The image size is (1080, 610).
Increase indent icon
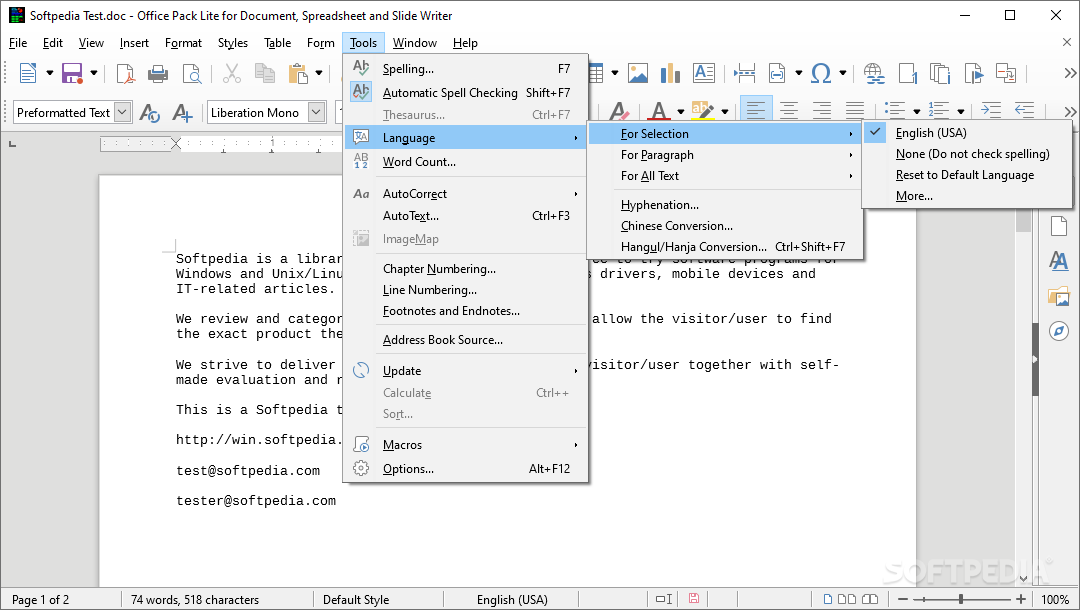[991, 110]
